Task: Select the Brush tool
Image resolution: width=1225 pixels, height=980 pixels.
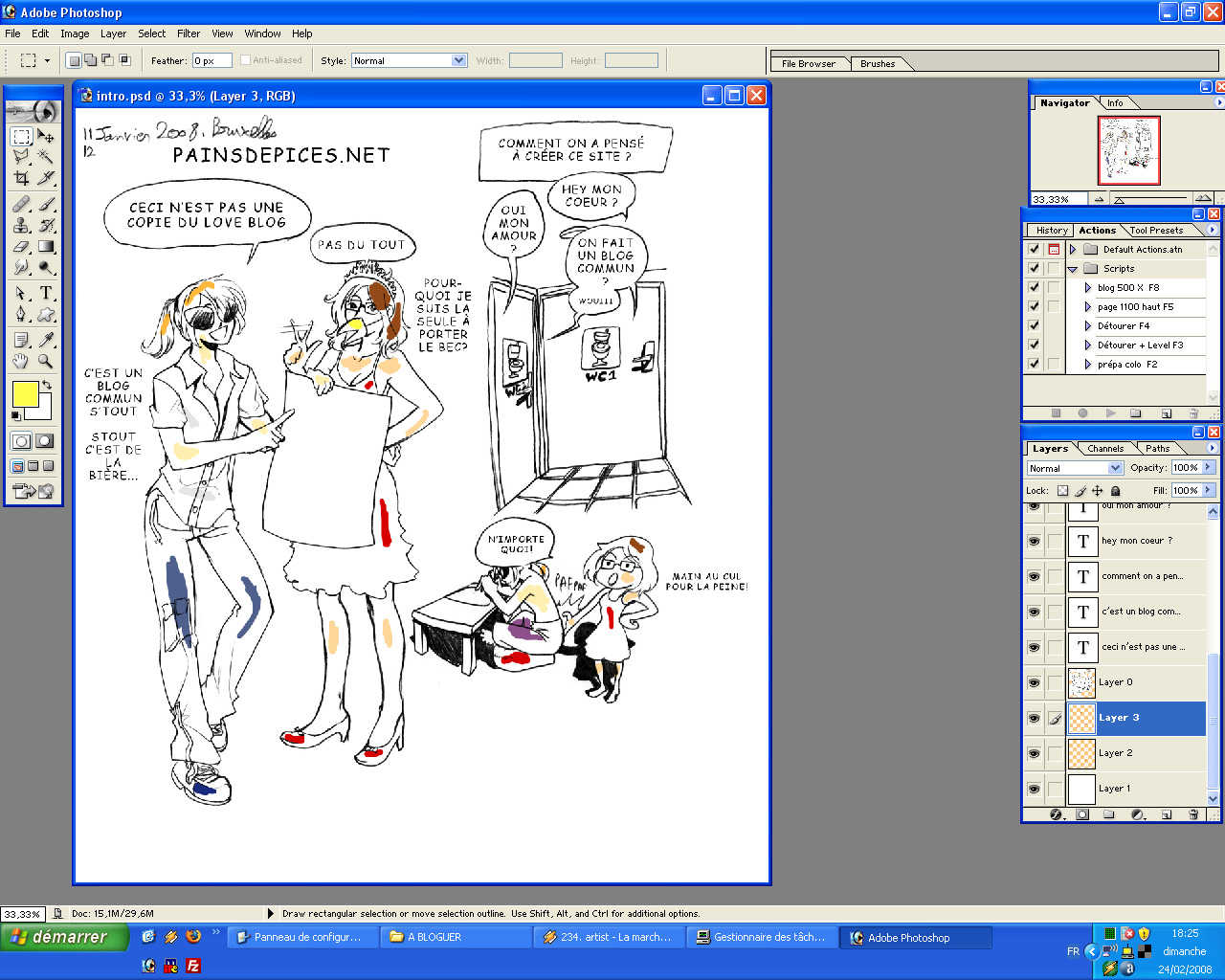Action: click(x=45, y=205)
